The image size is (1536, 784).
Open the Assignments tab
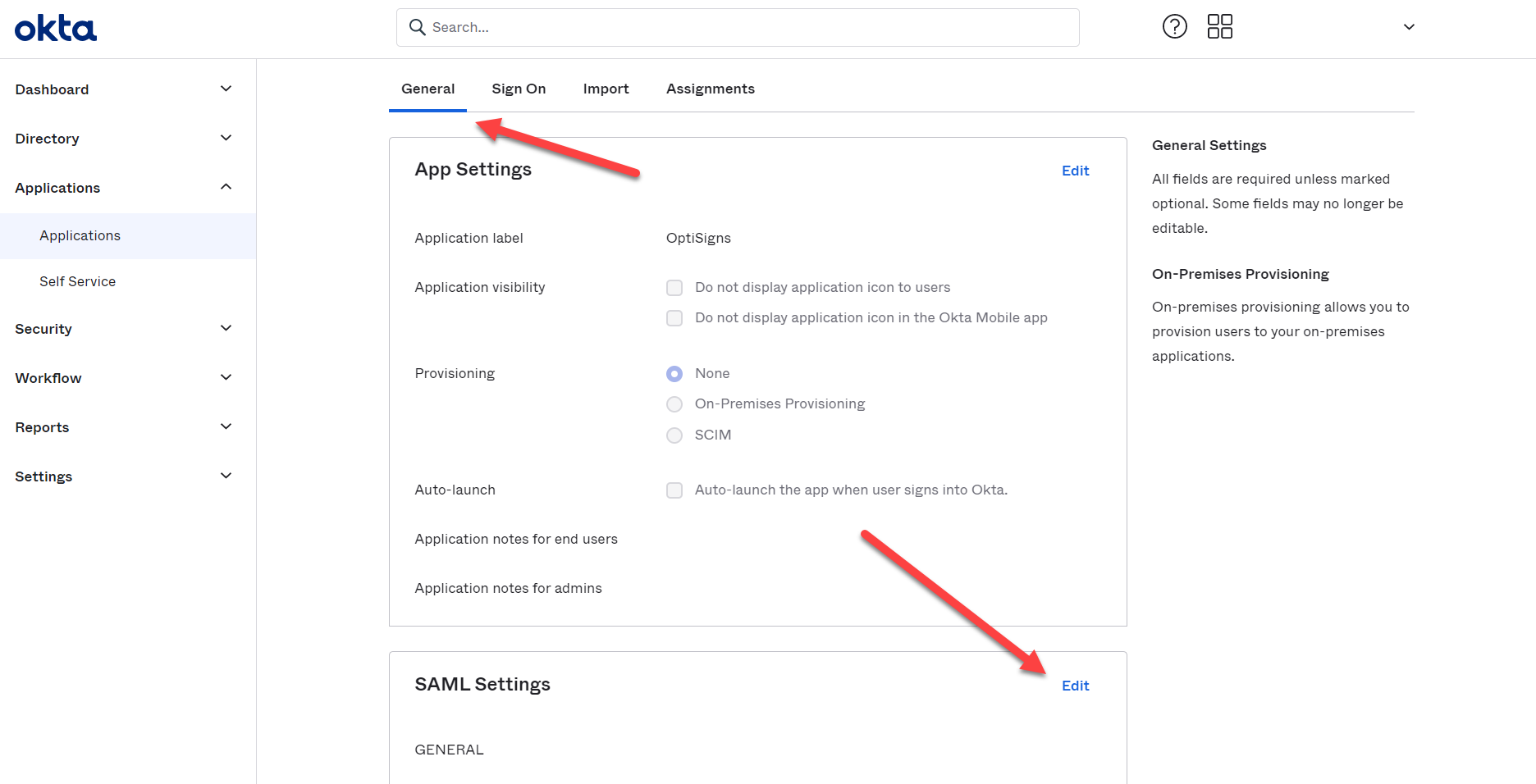pyautogui.click(x=710, y=89)
